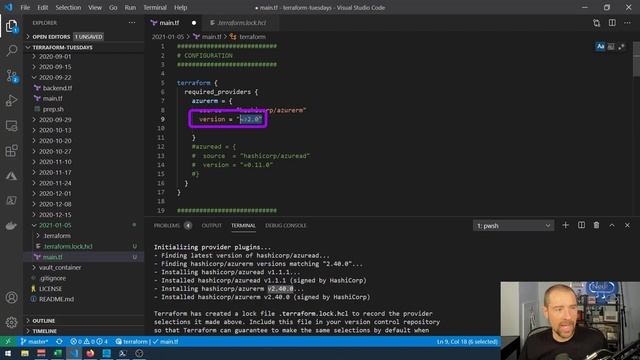Switch to the Problems panel tab
The width and height of the screenshot is (640, 360).
click(x=167, y=225)
